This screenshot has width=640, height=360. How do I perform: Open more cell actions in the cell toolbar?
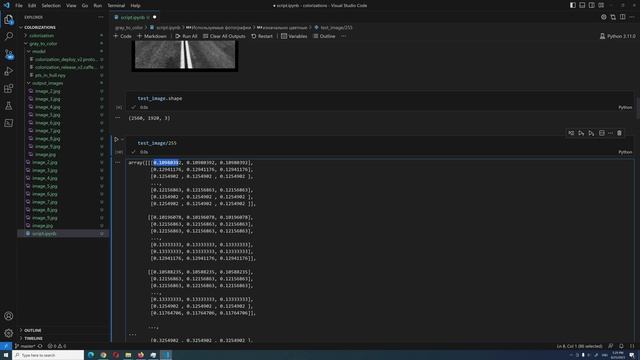[611, 133]
